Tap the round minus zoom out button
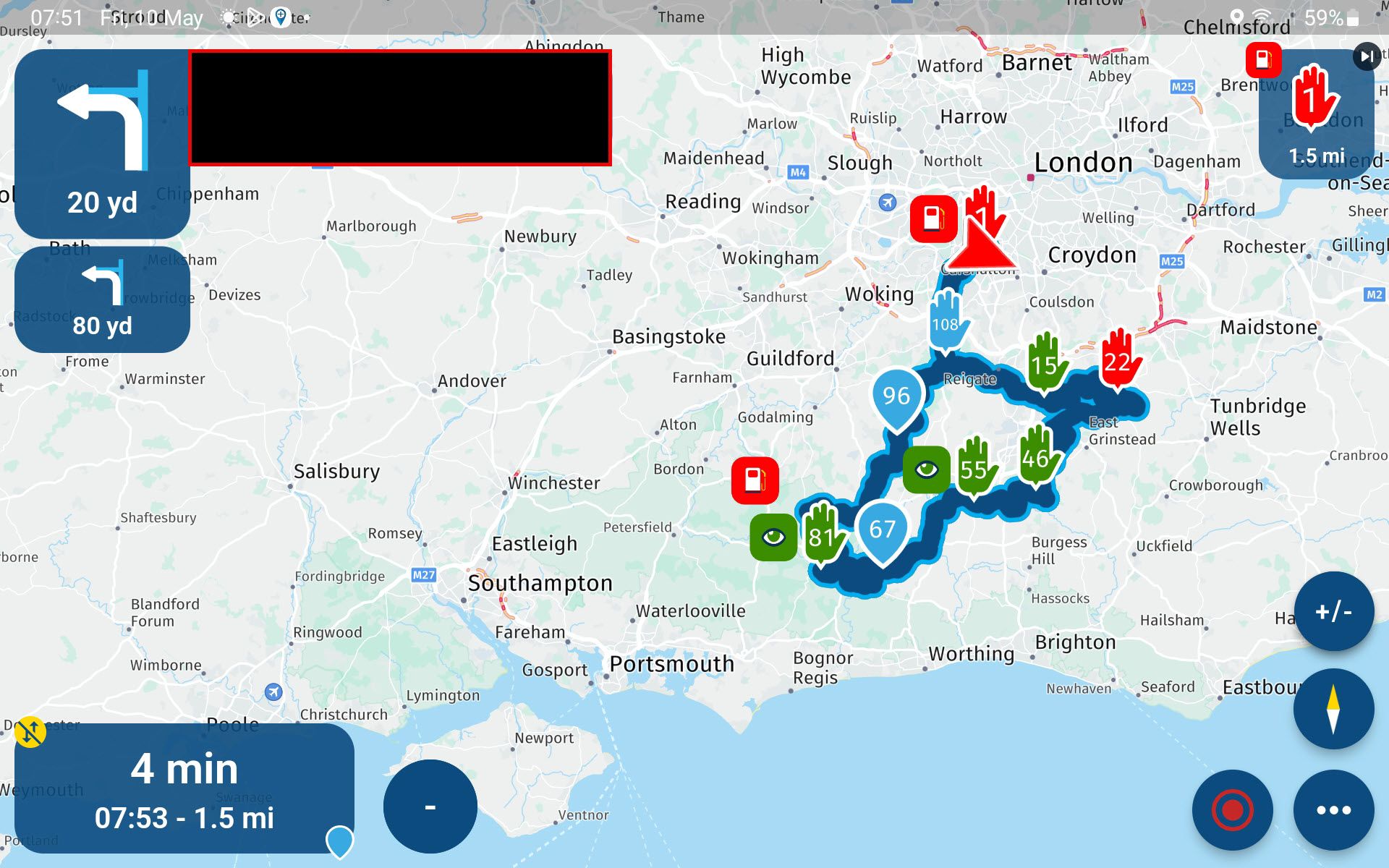 click(x=430, y=806)
